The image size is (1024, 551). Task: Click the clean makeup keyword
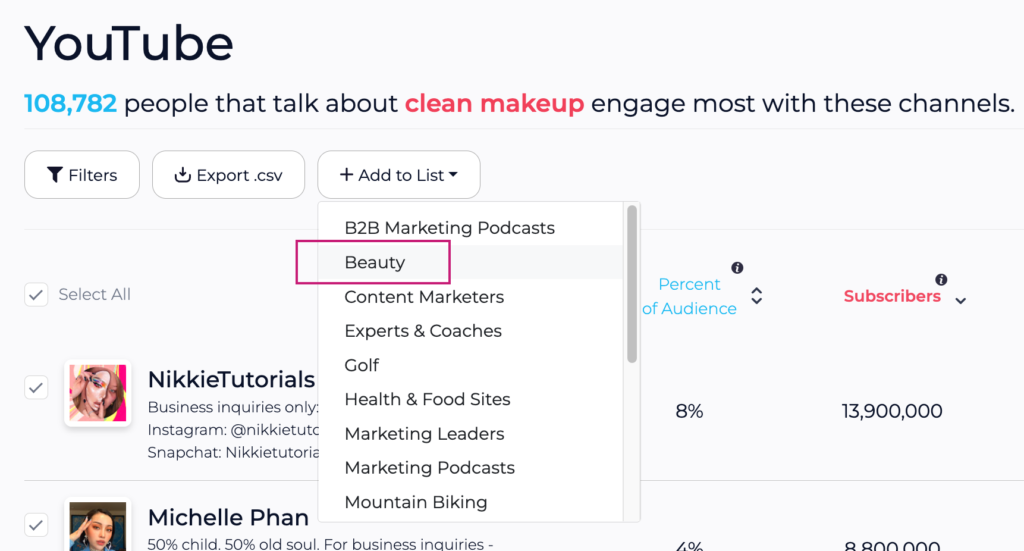(494, 103)
